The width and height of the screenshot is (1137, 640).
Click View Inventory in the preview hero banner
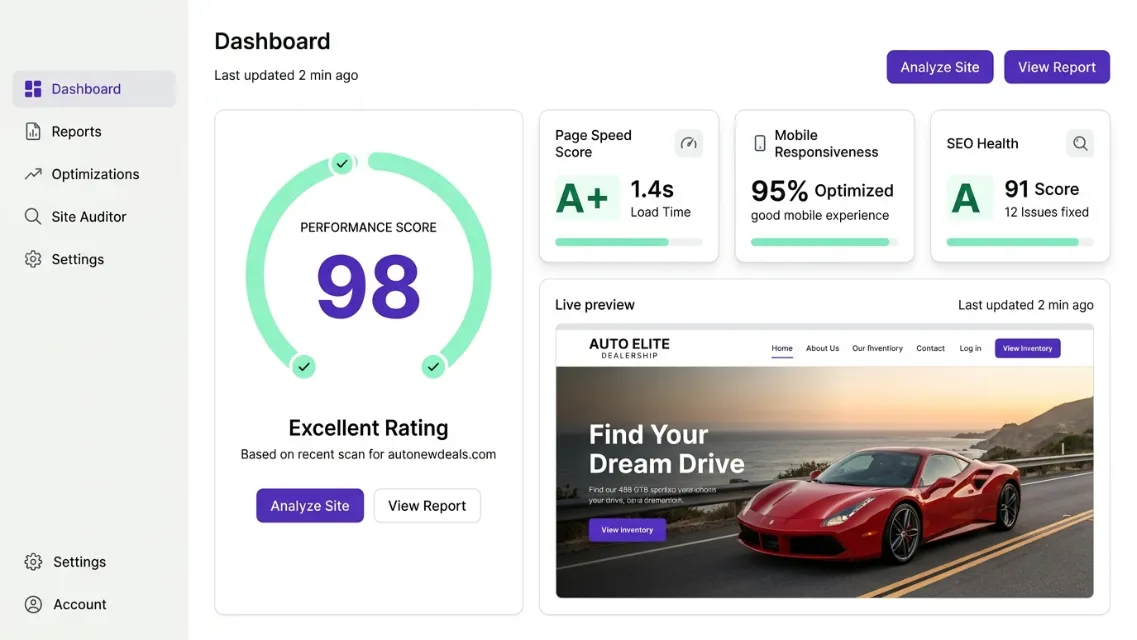(x=627, y=530)
